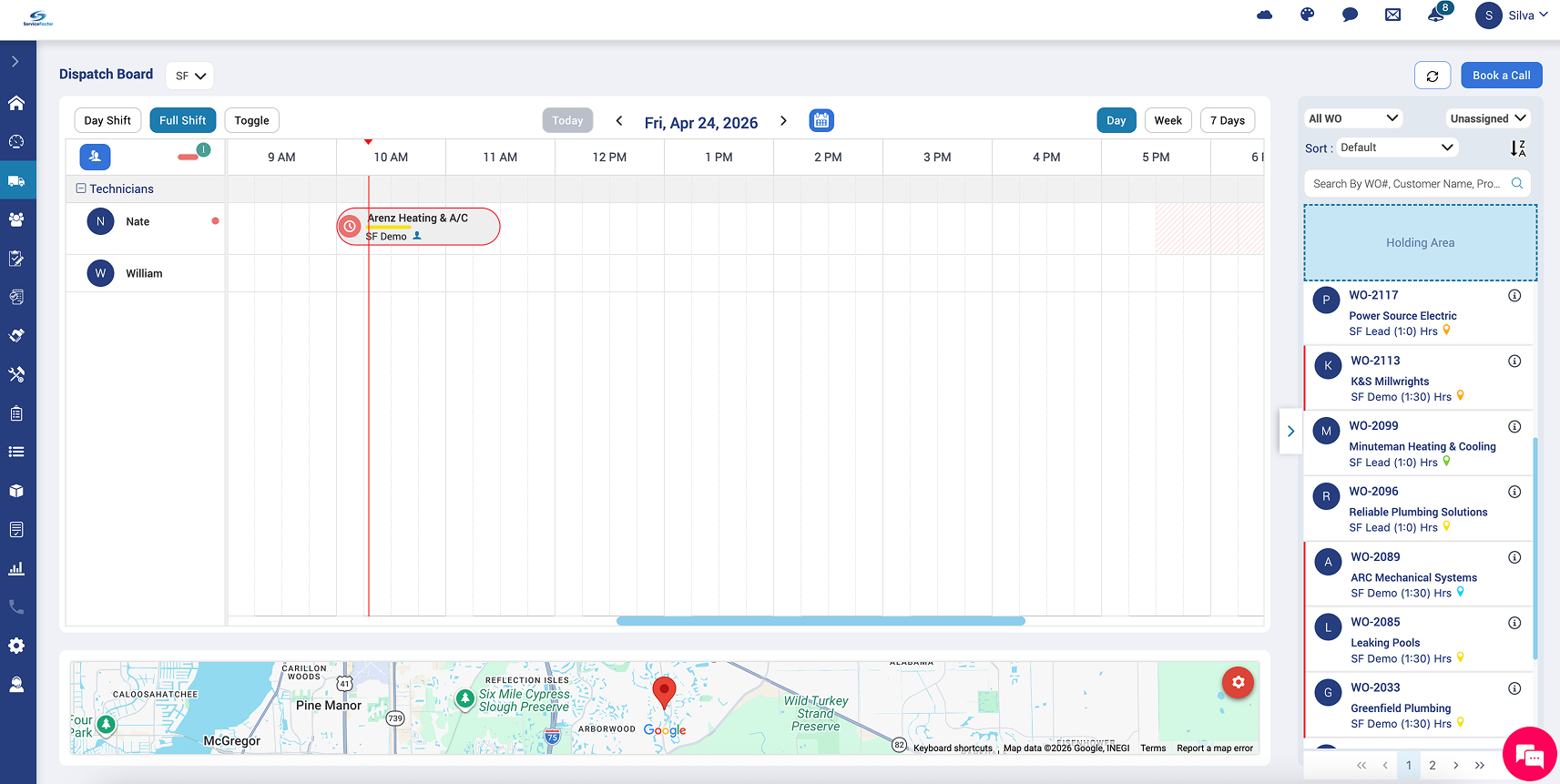The width and height of the screenshot is (1560, 784).
Task: Open the settings gear icon in sidebar
Action: click(16, 646)
